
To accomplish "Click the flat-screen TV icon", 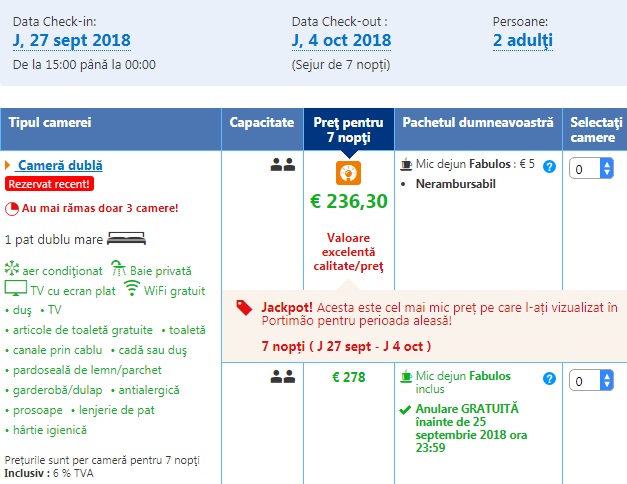I will click(x=15, y=290).
